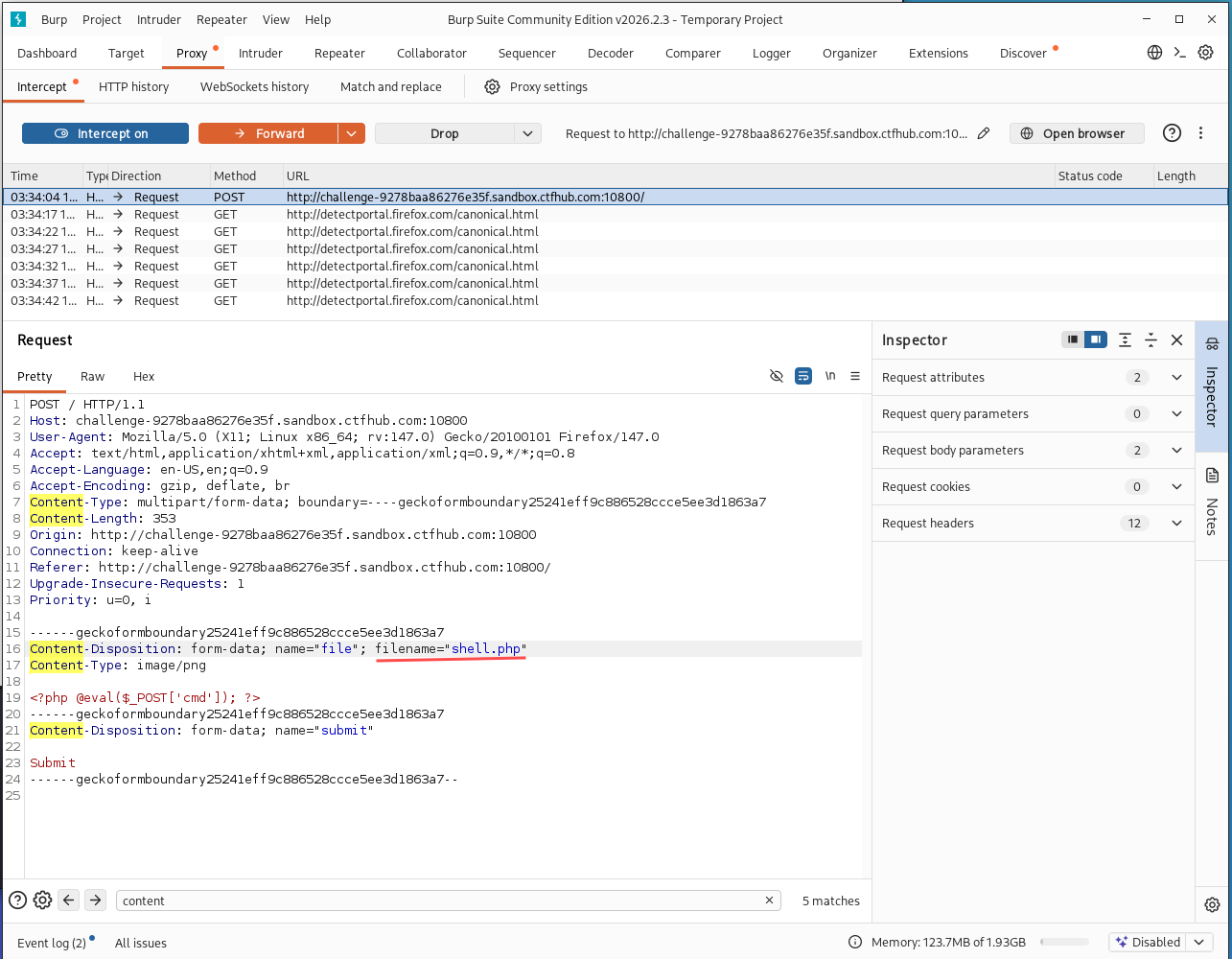This screenshot has height=959, width=1232.
Task: Click the memory usage progress bar
Action: click(x=1064, y=942)
